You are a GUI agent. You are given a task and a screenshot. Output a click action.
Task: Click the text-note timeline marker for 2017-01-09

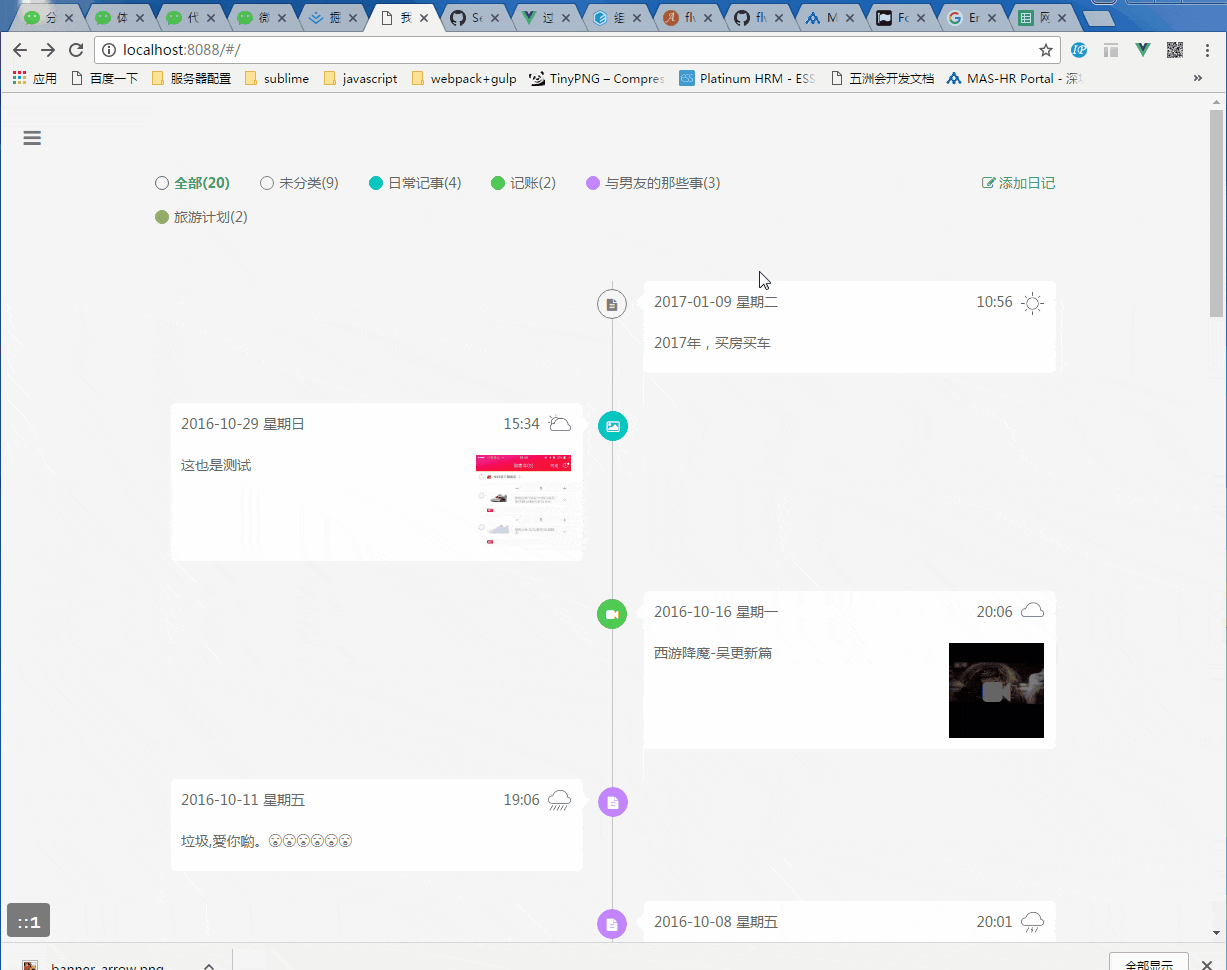click(612, 303)
